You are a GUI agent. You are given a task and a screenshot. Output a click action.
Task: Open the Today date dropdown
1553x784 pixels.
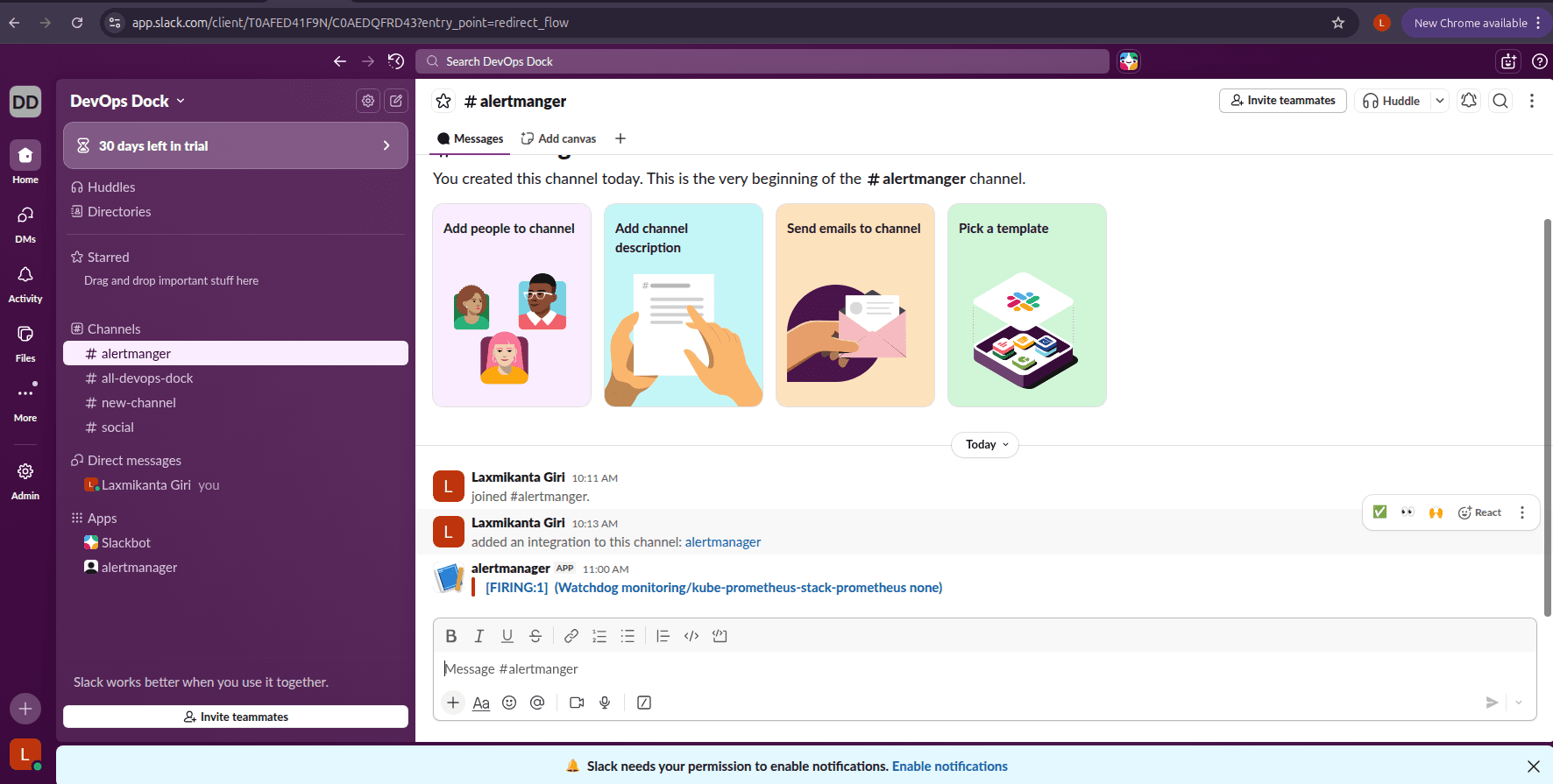[x=985, y=444]
